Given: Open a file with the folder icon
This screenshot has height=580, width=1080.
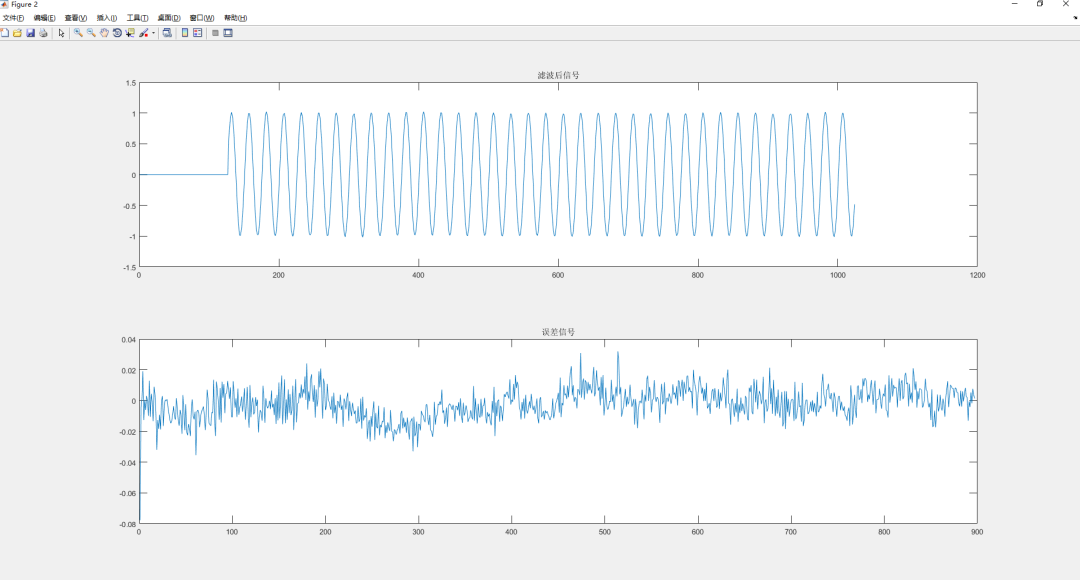Looking at the screenshot, I should tap(17, 32).
